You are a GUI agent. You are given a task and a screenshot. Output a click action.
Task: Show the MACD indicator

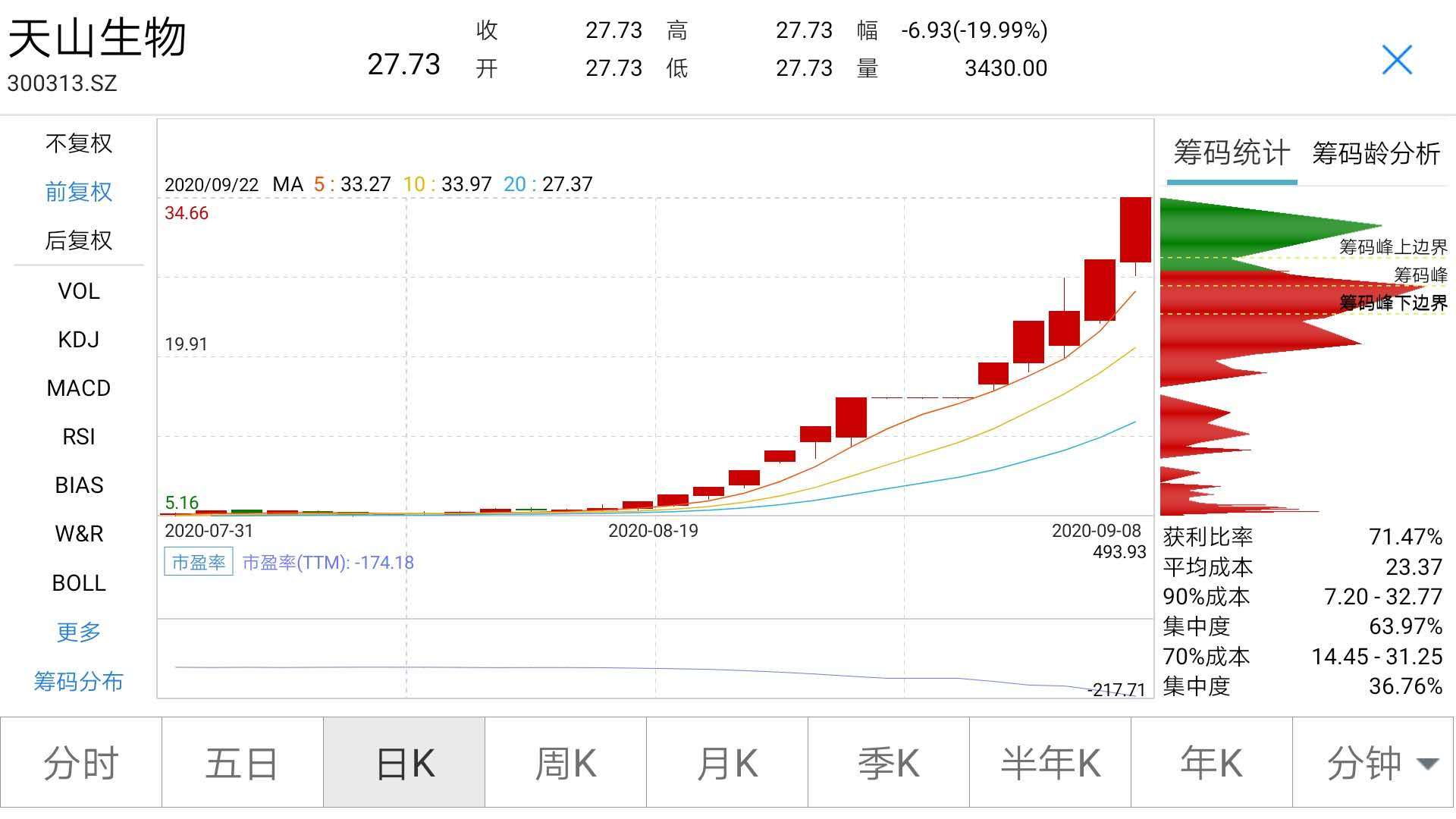pyautogui.click(x=79, y=388)
